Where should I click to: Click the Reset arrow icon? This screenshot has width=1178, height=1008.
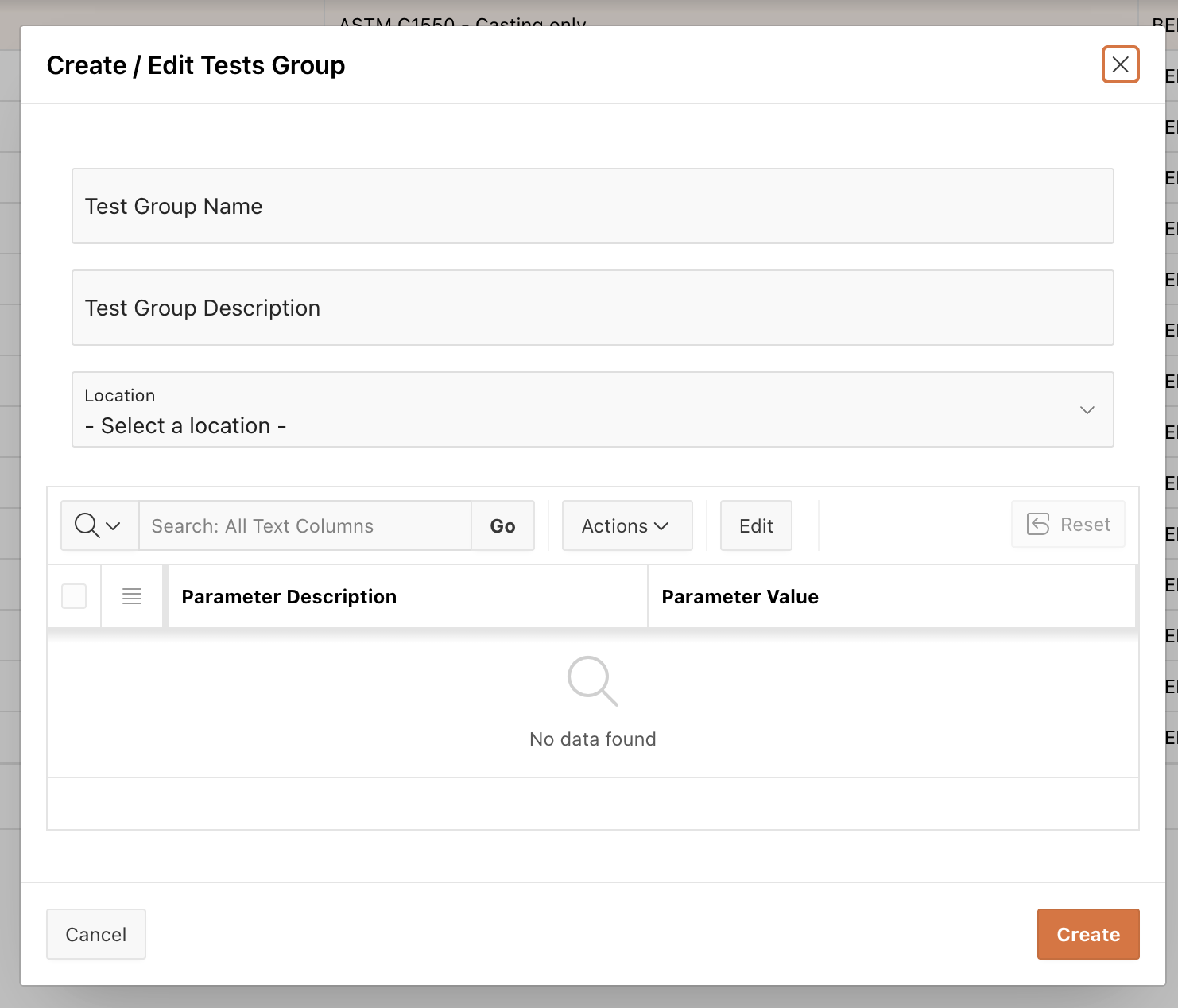click(x=1038, y=524)
